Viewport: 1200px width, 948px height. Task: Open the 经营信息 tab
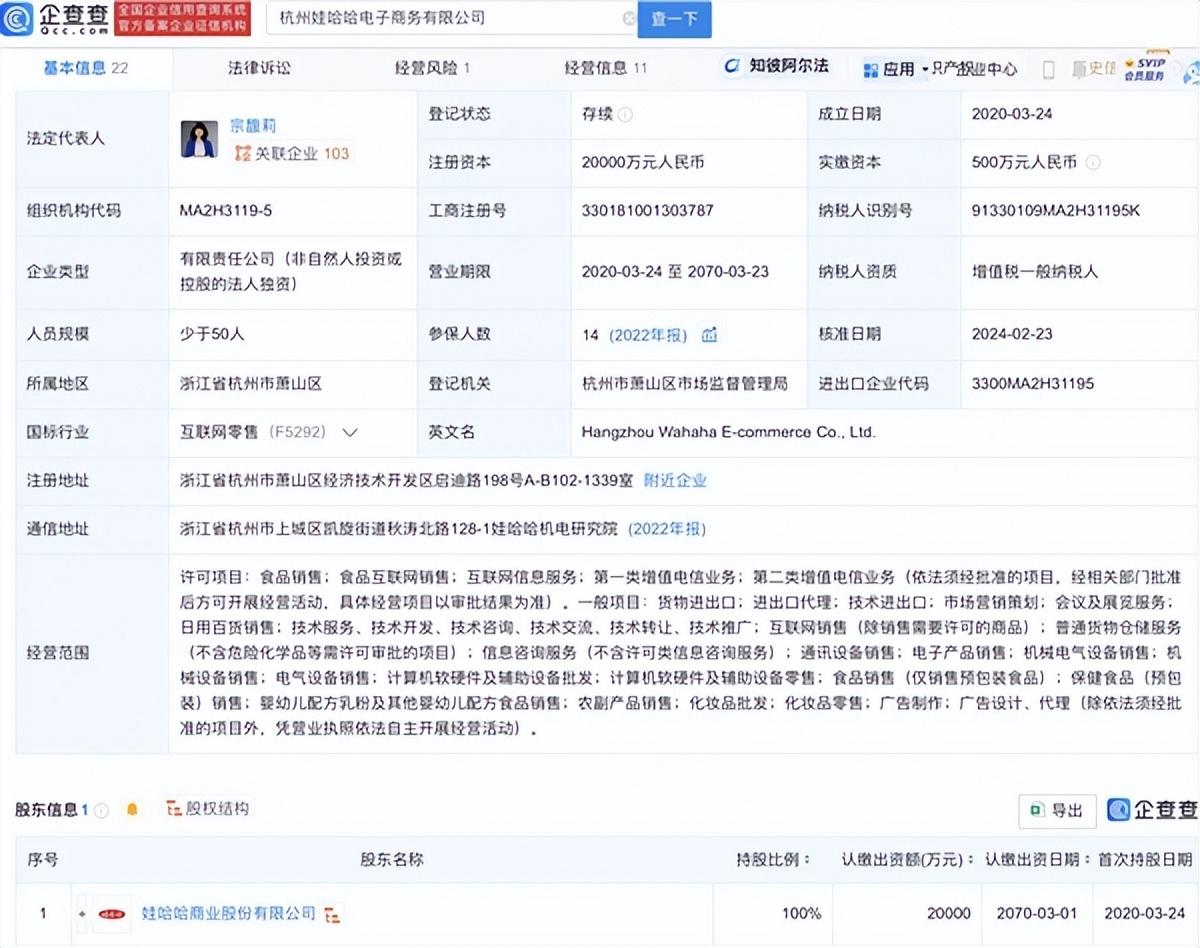click(605, 68)
